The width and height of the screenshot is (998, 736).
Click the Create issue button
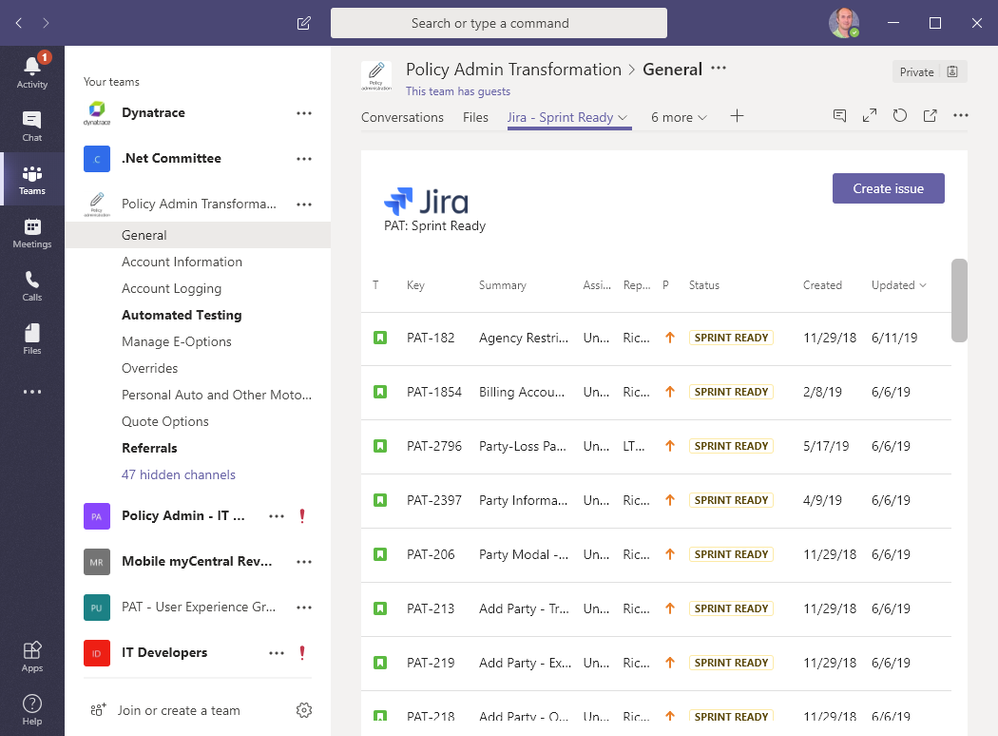coord(888,188)
